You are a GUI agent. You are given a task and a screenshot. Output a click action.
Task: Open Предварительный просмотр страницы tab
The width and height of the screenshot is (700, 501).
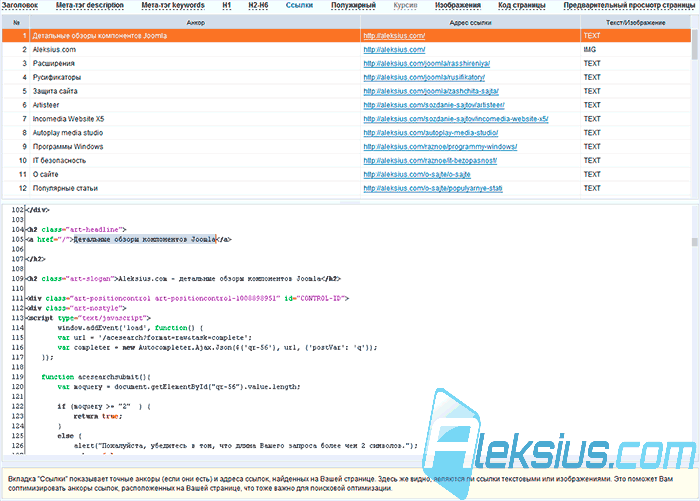pos(629,5)
